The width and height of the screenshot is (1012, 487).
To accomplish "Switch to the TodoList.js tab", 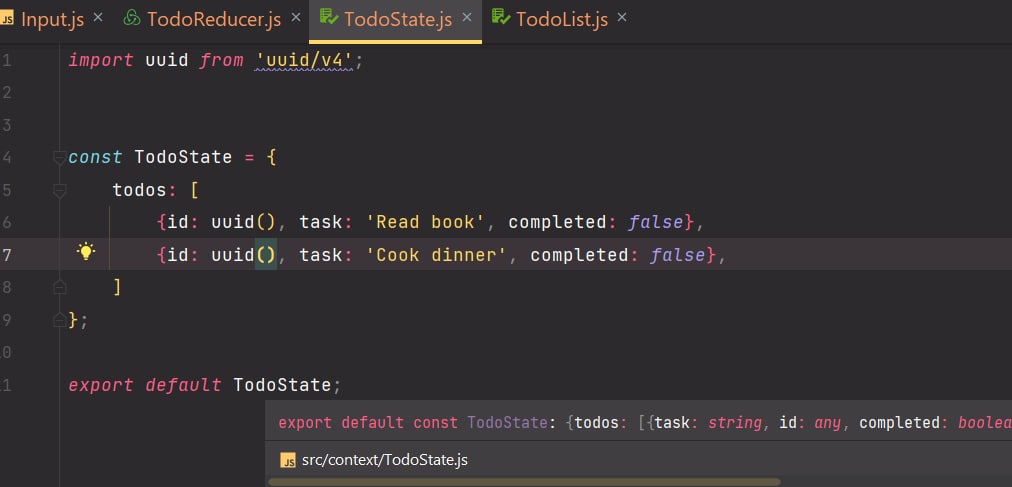I will [x=562, y=19].
